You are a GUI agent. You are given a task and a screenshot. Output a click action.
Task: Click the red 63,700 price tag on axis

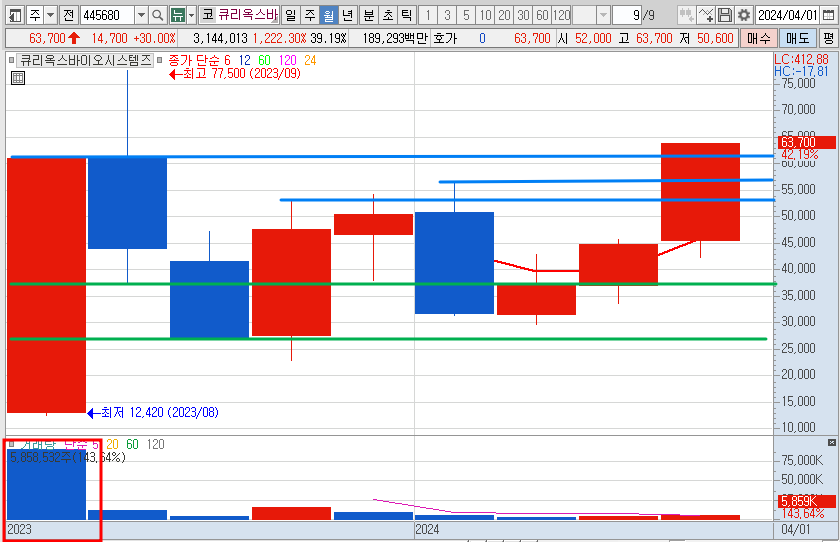click(x=806, y=142)
